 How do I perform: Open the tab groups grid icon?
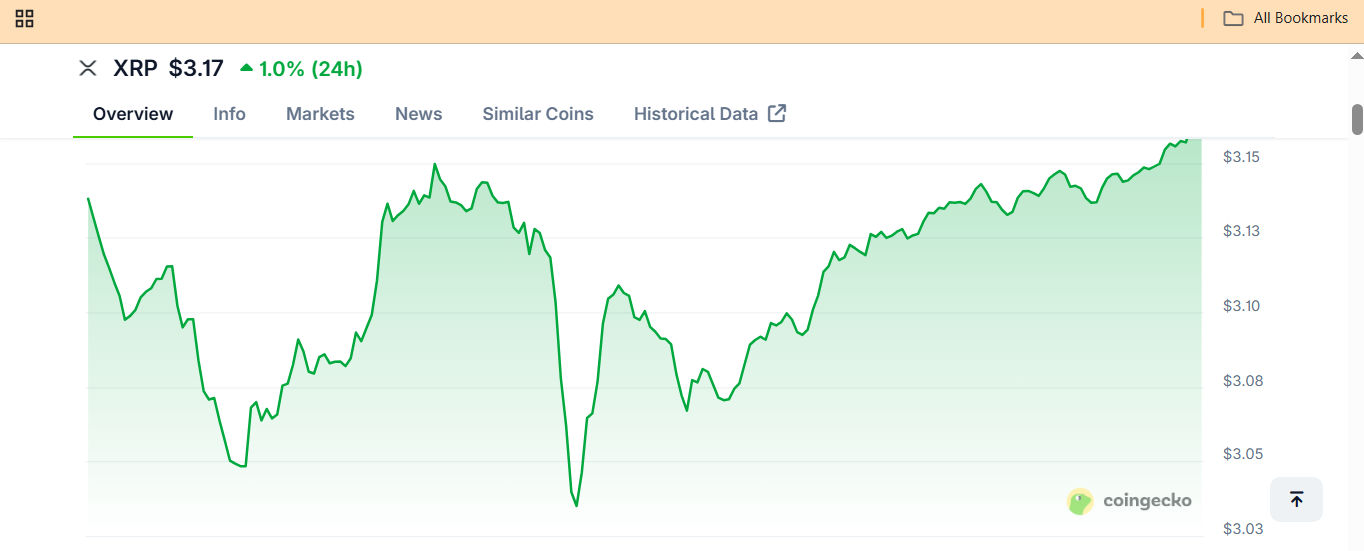click(25, 18)
